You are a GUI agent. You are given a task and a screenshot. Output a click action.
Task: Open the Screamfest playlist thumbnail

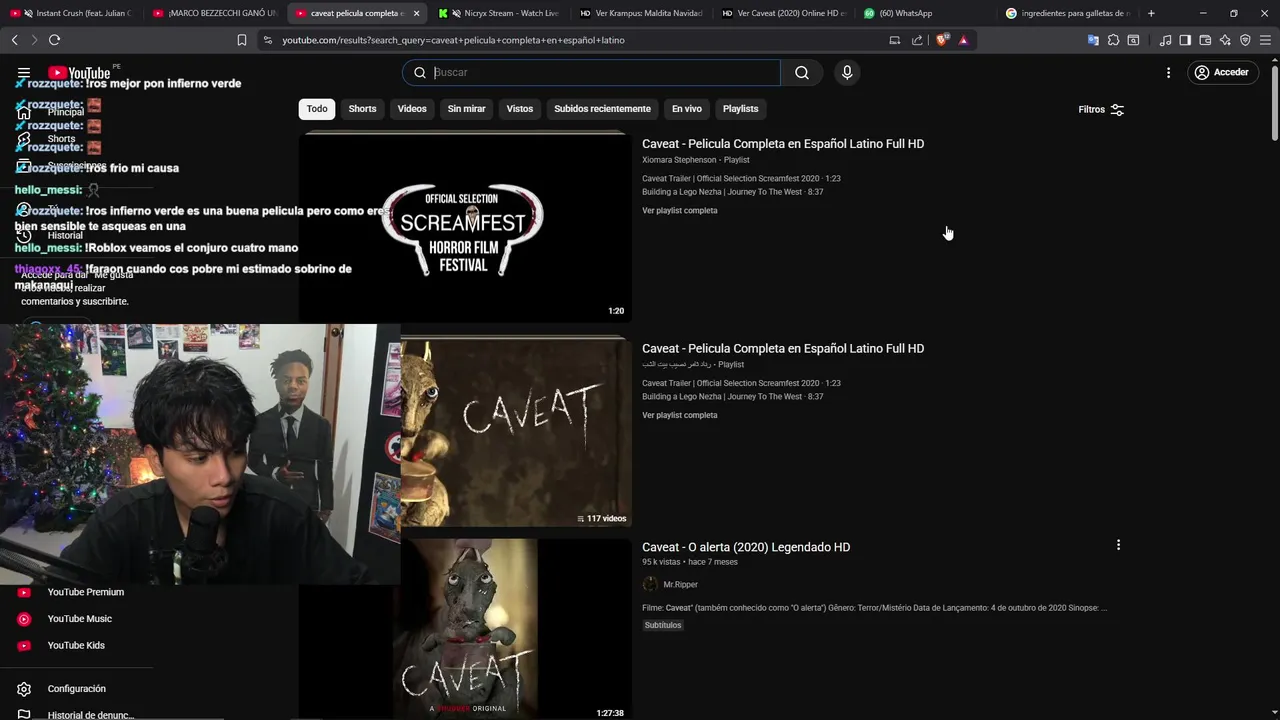click(466, 227)
